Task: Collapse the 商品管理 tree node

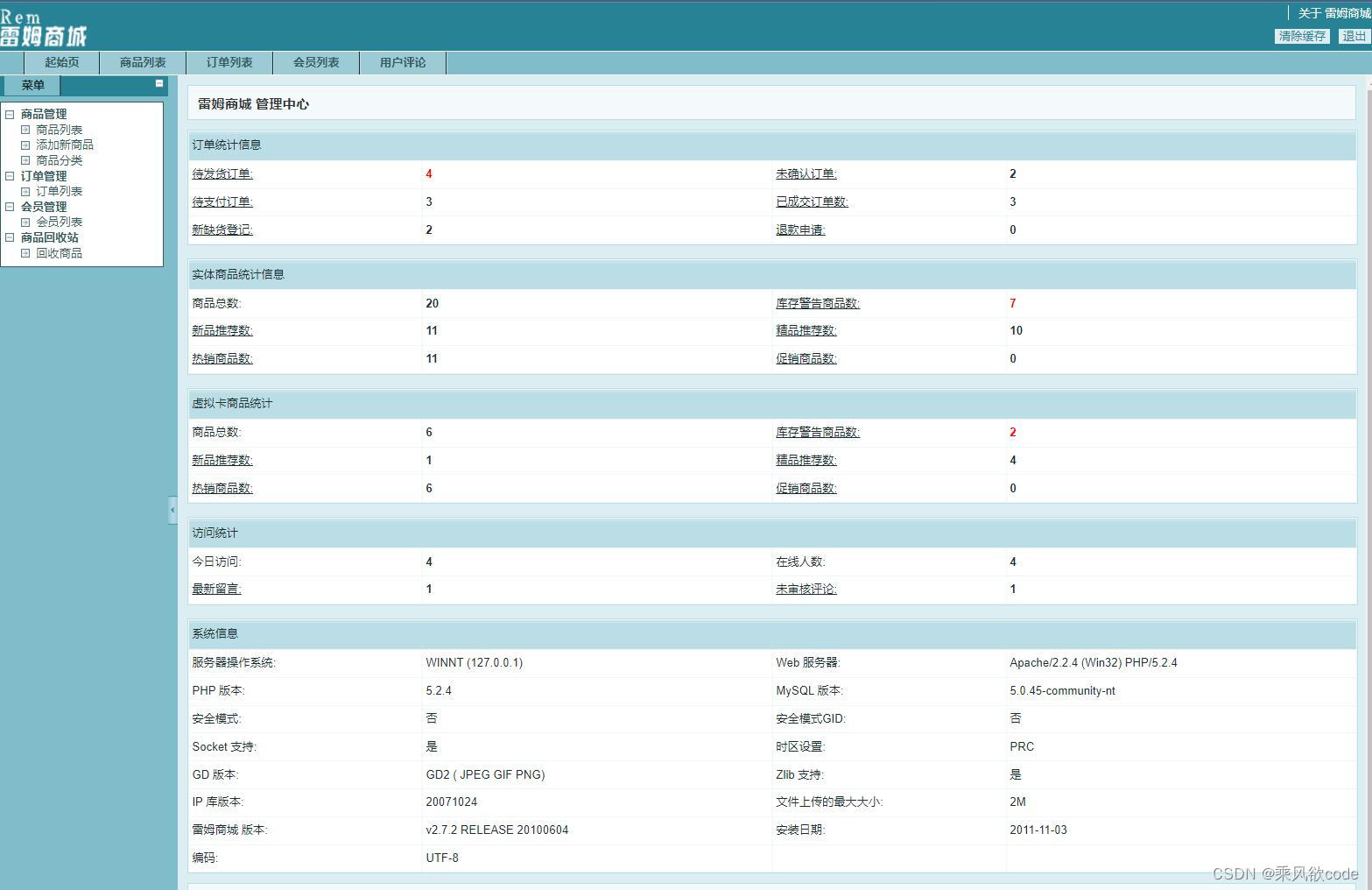Action: pos(11,114)
